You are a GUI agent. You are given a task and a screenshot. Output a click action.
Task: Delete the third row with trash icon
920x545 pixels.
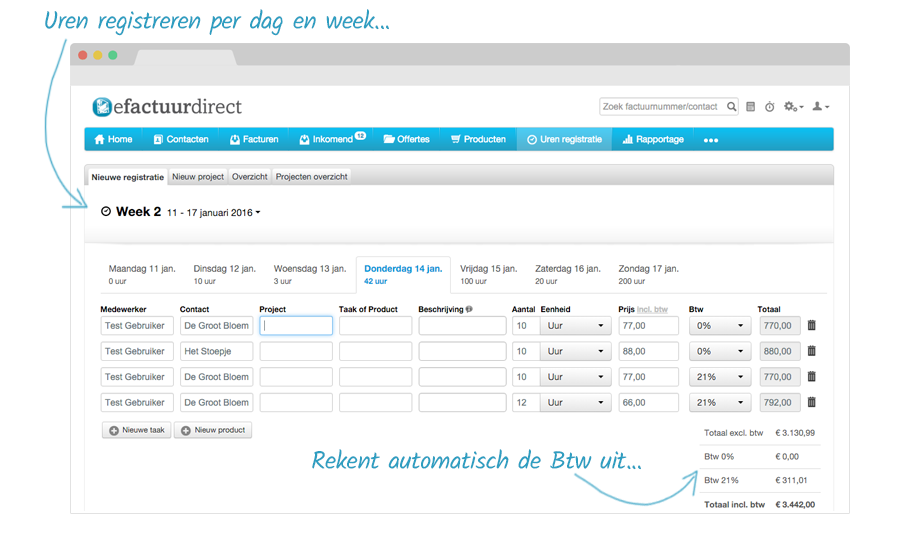click(811, 377)
